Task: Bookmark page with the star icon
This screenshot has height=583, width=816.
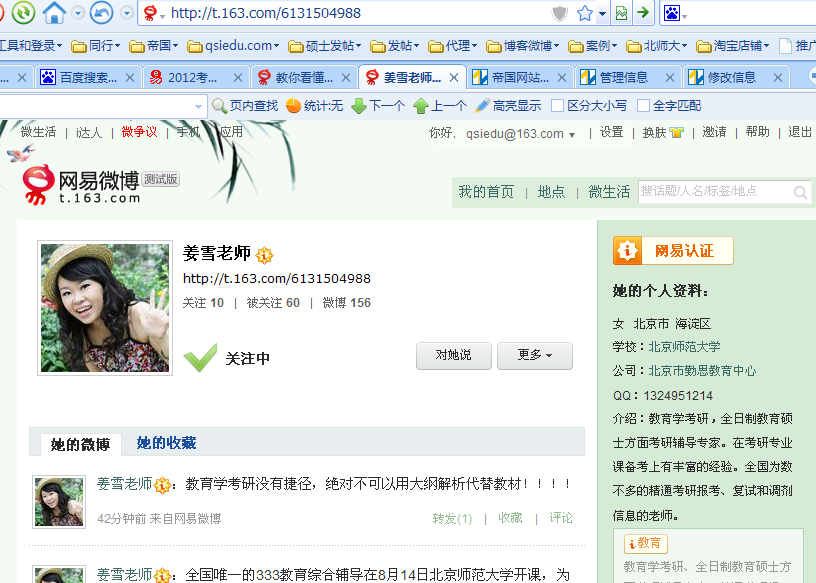Action: [x=585, y=14]
